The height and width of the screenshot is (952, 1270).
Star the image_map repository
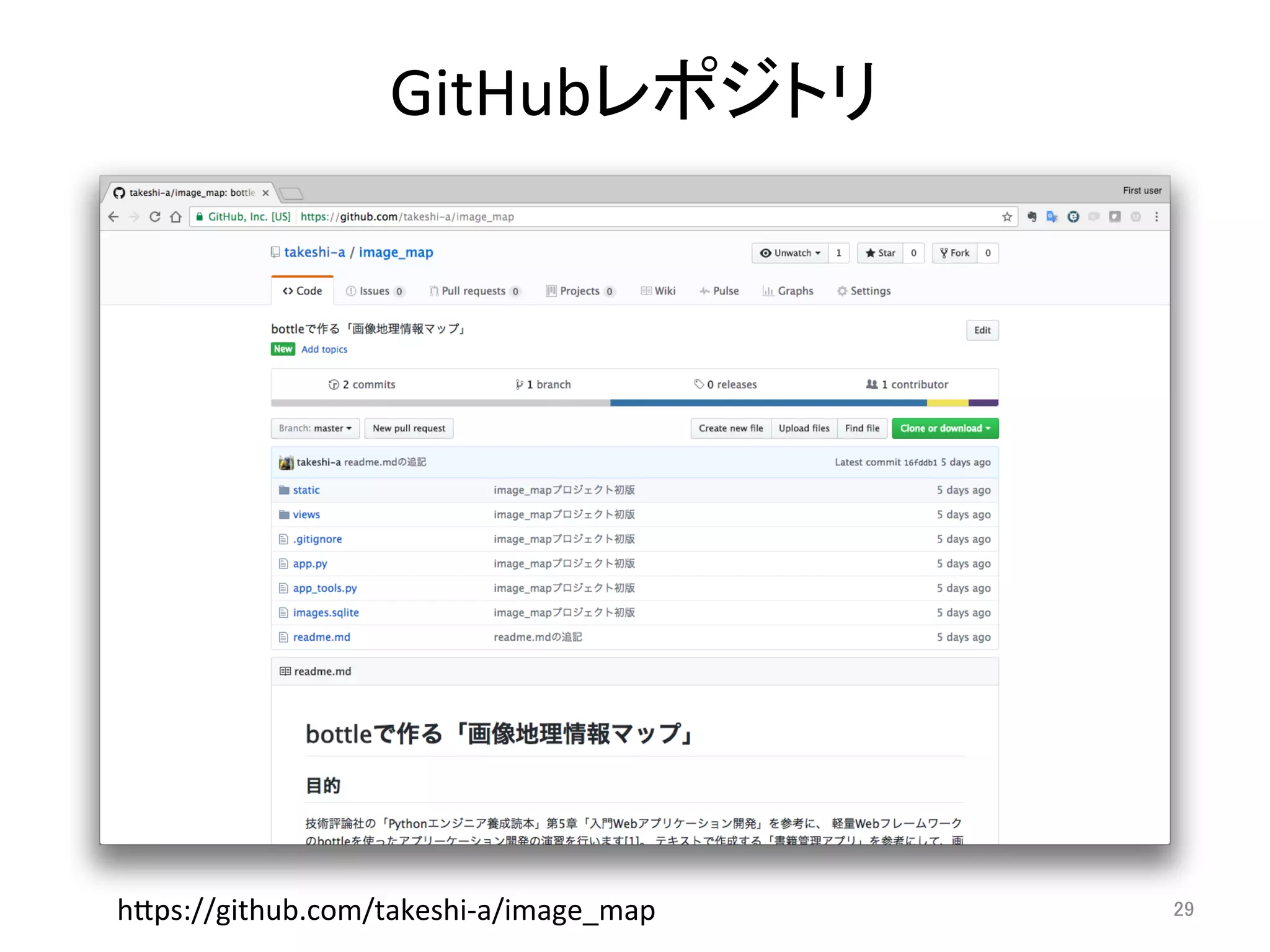click(x=880, y=253)
